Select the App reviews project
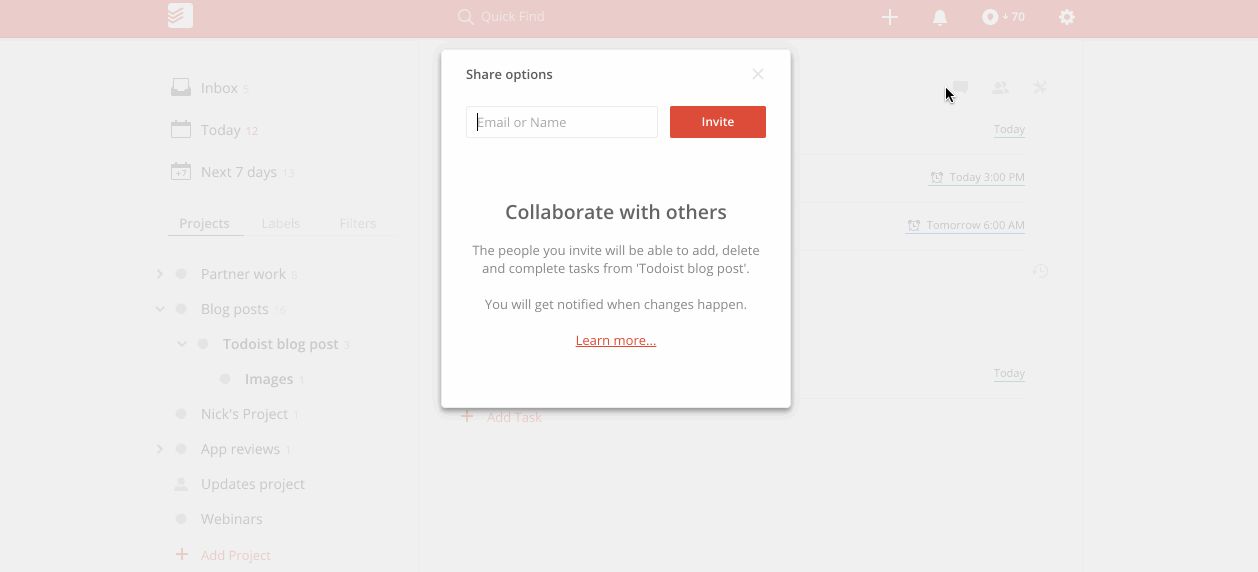 [240, 449]
